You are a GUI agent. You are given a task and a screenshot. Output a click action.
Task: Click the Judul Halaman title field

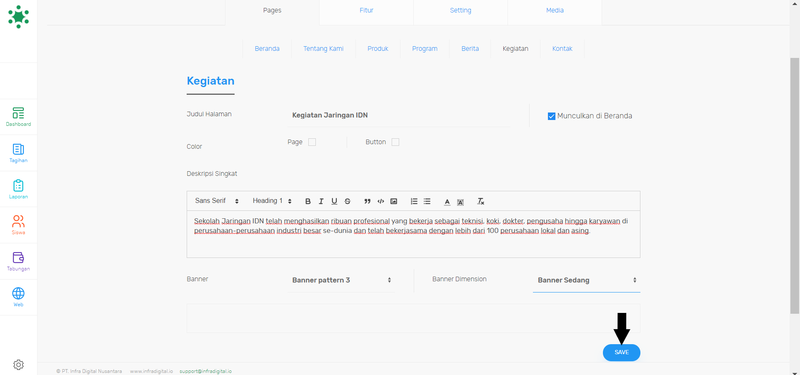pos(399,116)
